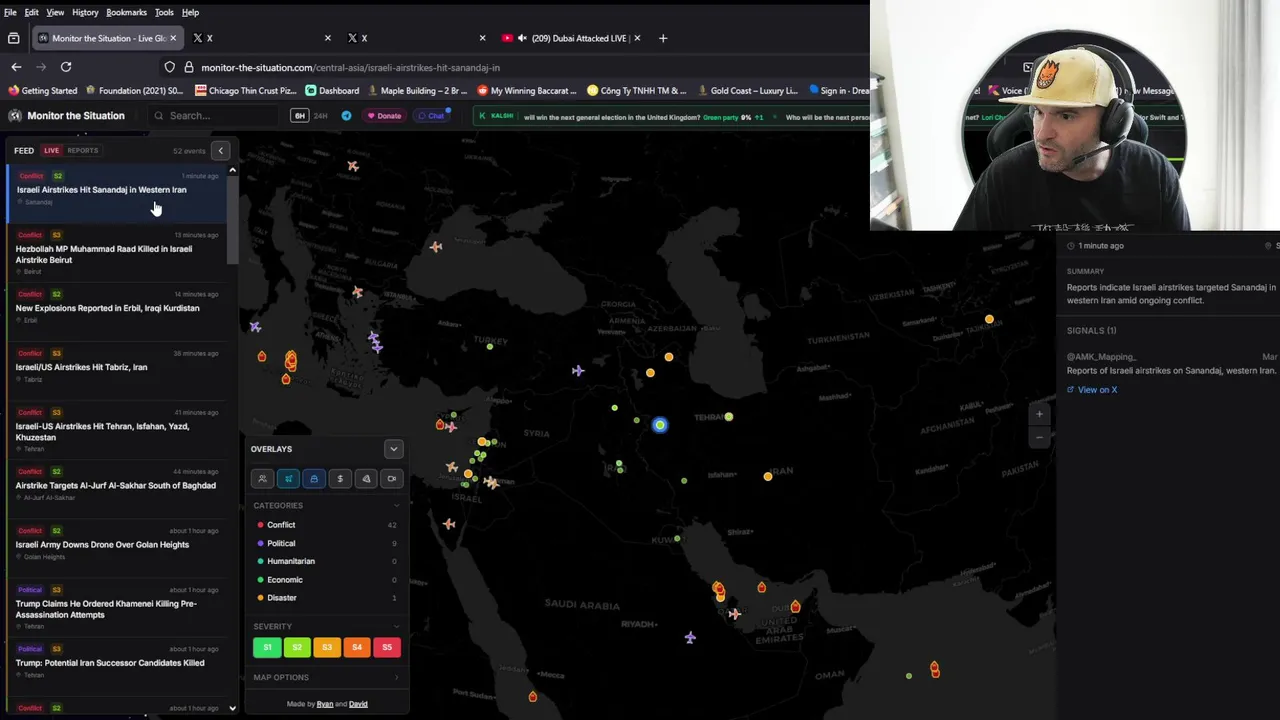The width and height of the screenshot is (1280, 720).
Task: Toggle severity S3 yellow swatch
Action: [327, 648]
